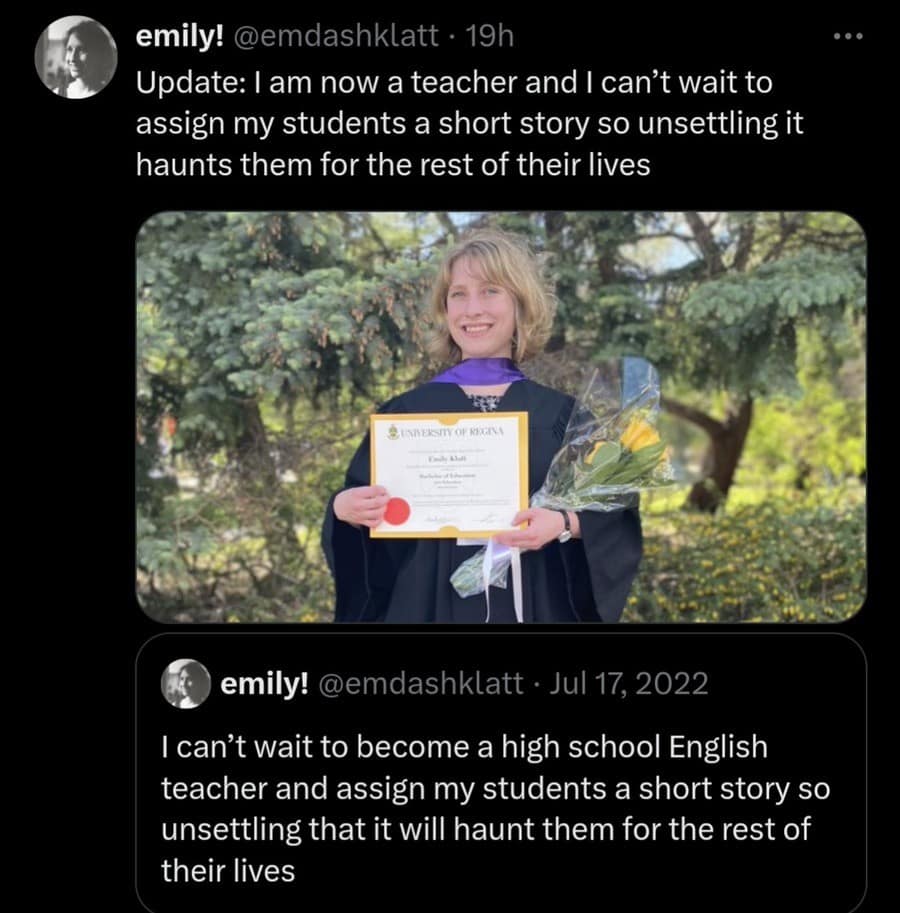
Task: Click the wristwatch in the graduation photo
Action: click(x=564, y=525)
